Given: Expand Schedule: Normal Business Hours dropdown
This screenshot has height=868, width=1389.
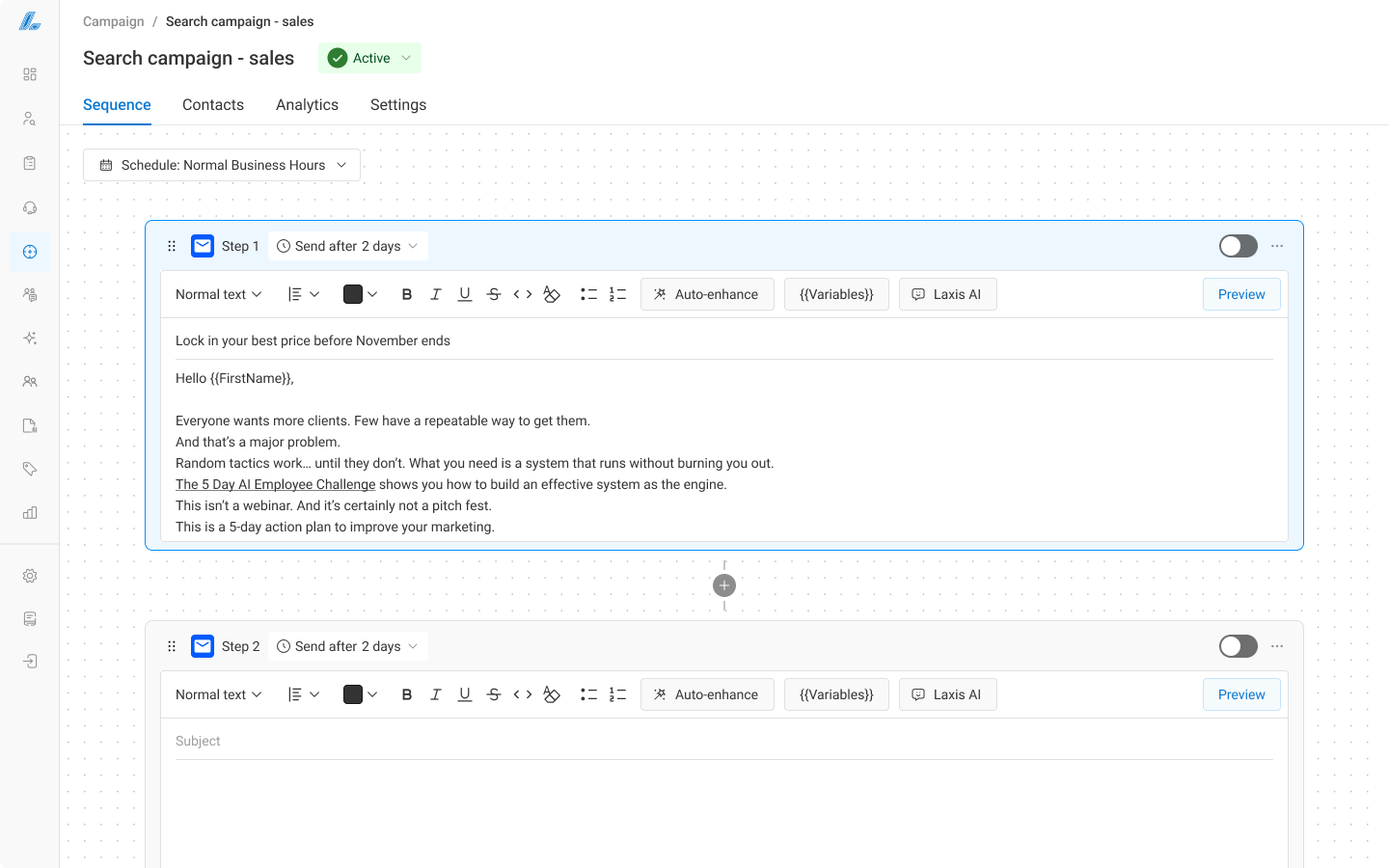Looking at the screenshot, I should pyautogui.click(x=222, y=165).
